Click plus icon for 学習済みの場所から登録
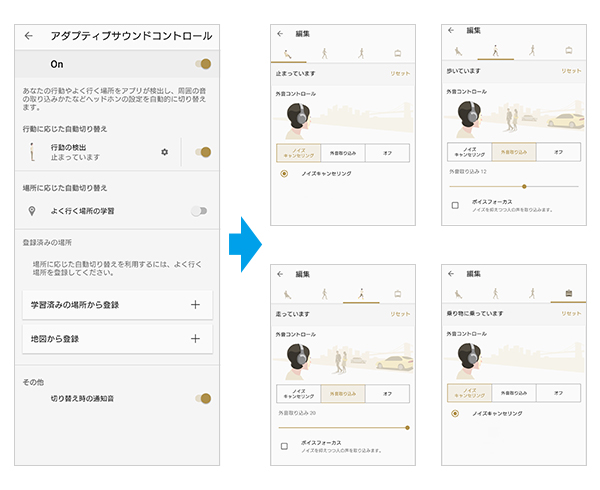The height and width of the screenshot is (490, 600). pos(195,304)
